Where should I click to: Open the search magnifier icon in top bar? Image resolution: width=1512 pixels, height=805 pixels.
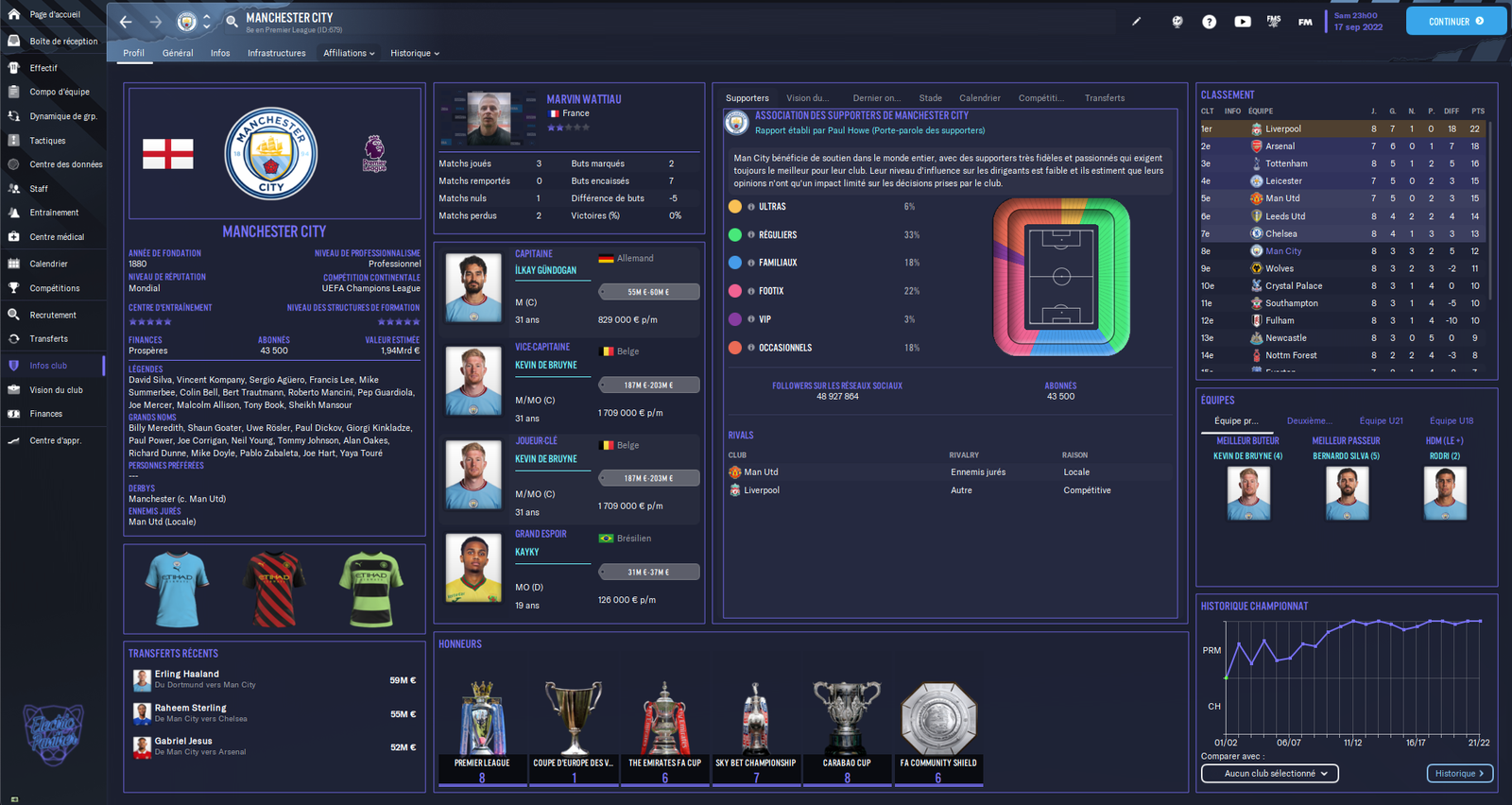tap(232, 22)
